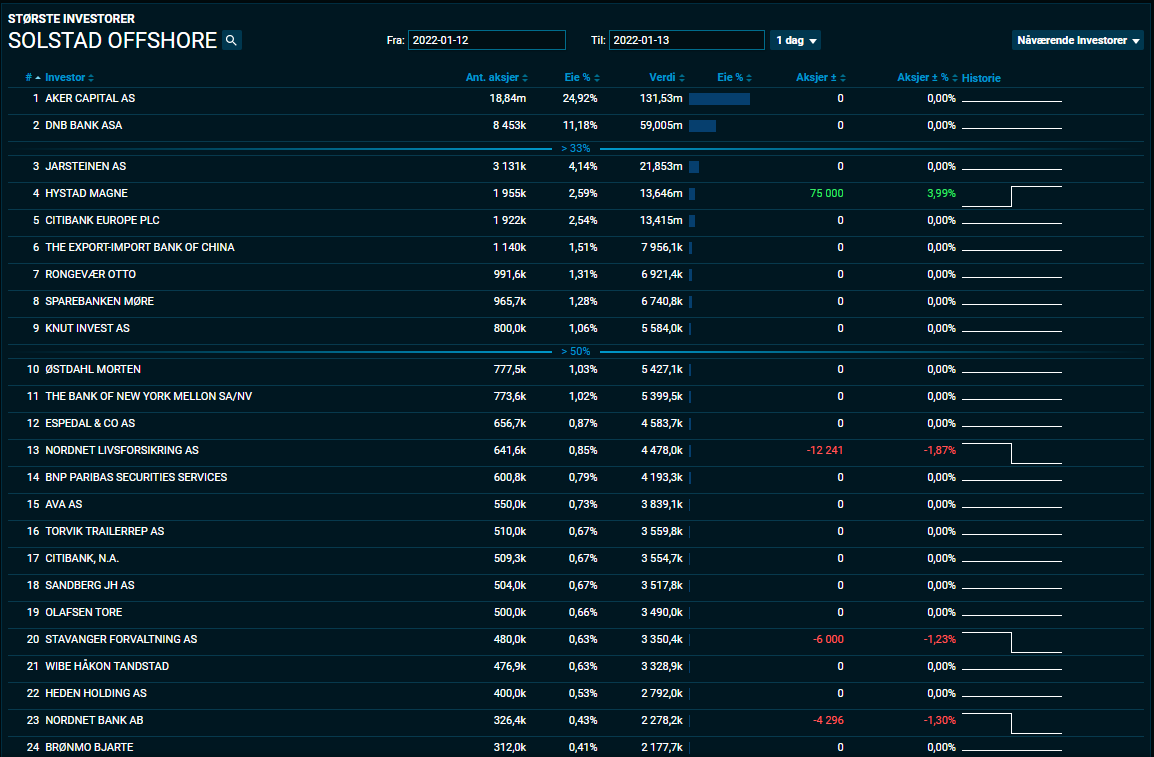1154x757 pixels.
Task: Open HYSTAD MAGNE history sparkline
Action: [x=1012, y=196]
